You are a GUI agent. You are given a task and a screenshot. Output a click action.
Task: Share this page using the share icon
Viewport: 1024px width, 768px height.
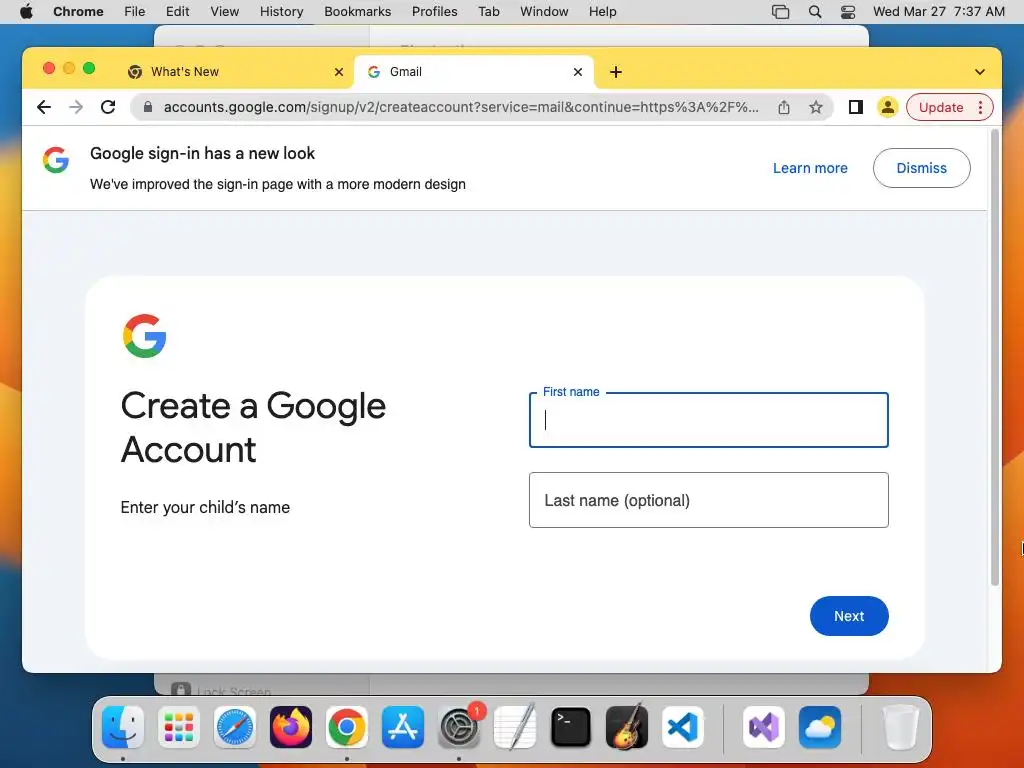[x=784, y=107]
